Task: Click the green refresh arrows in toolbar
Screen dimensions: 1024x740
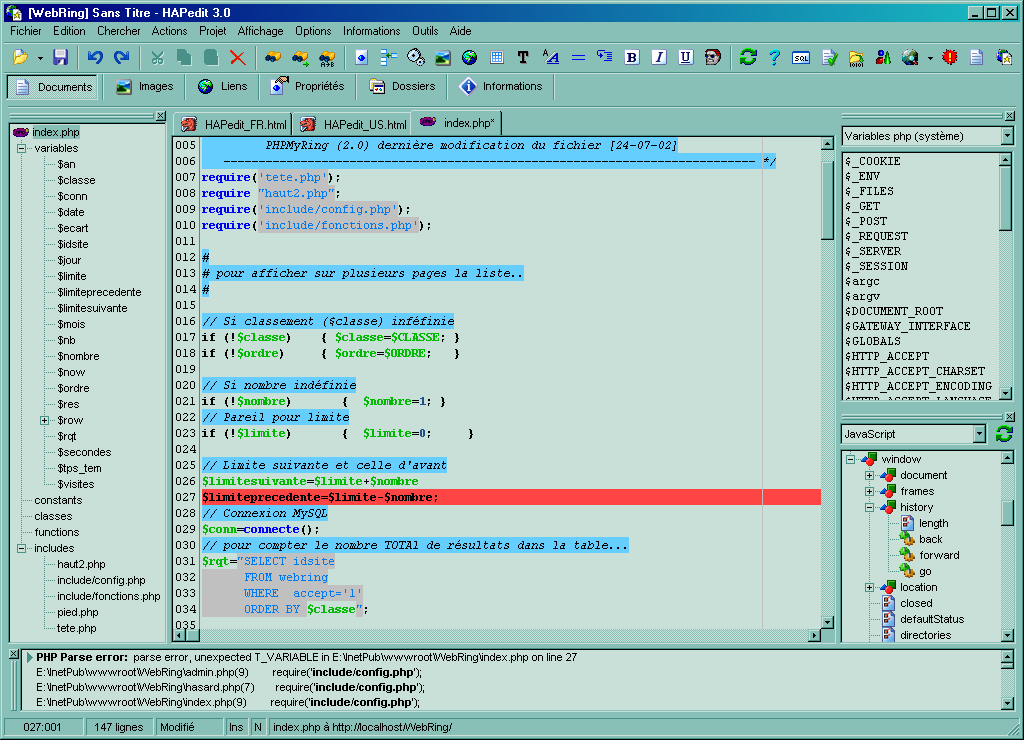Action: click(748, 57)
